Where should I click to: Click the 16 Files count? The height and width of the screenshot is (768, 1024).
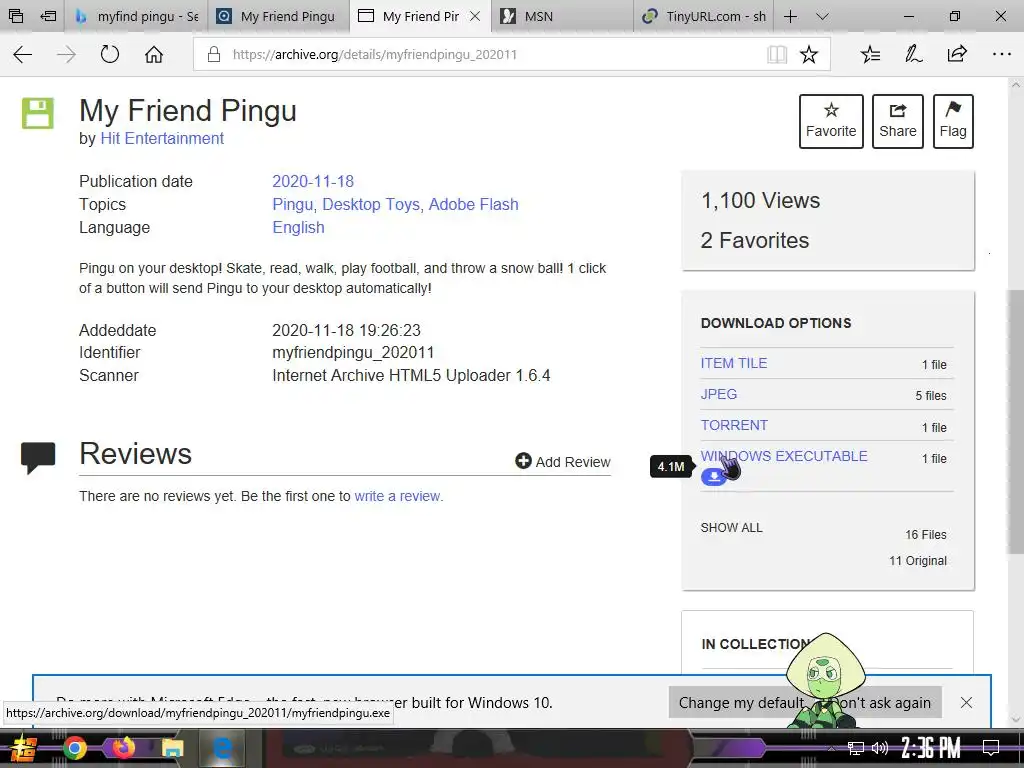click(x=925, y=535)
